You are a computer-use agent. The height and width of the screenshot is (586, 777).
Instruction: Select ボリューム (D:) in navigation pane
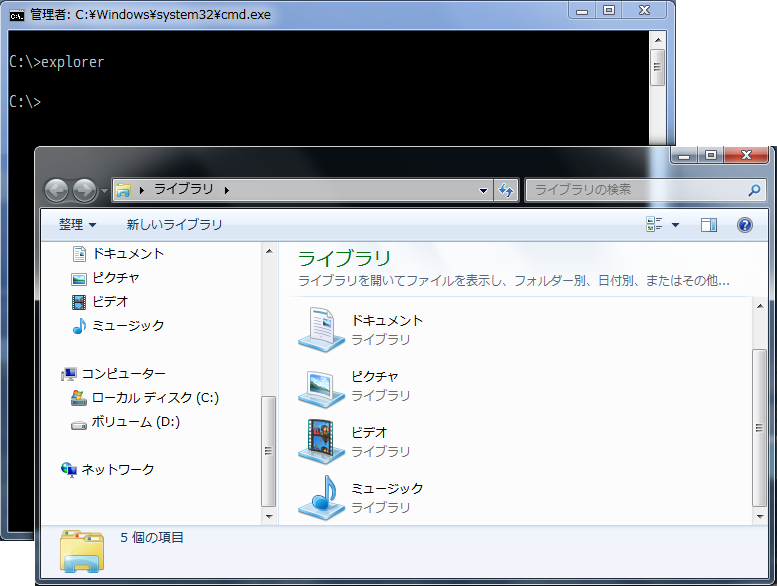tap(135, 421)
